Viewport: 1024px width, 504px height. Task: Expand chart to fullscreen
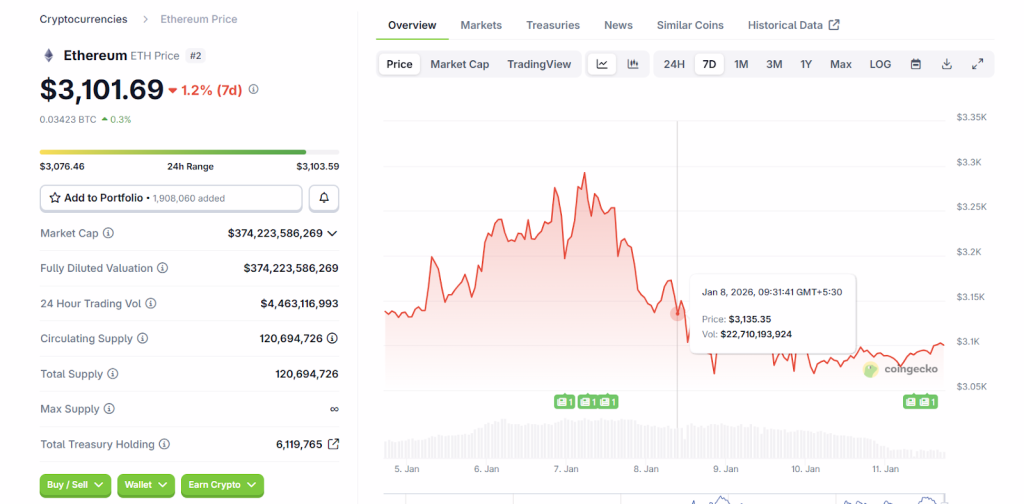[x=977, y=64]
